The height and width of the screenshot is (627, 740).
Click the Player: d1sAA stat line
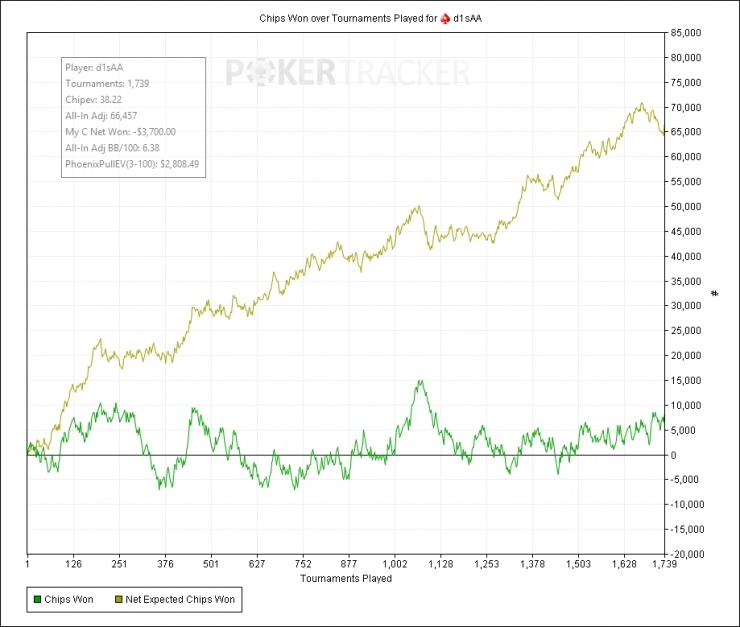pos(94,67)
